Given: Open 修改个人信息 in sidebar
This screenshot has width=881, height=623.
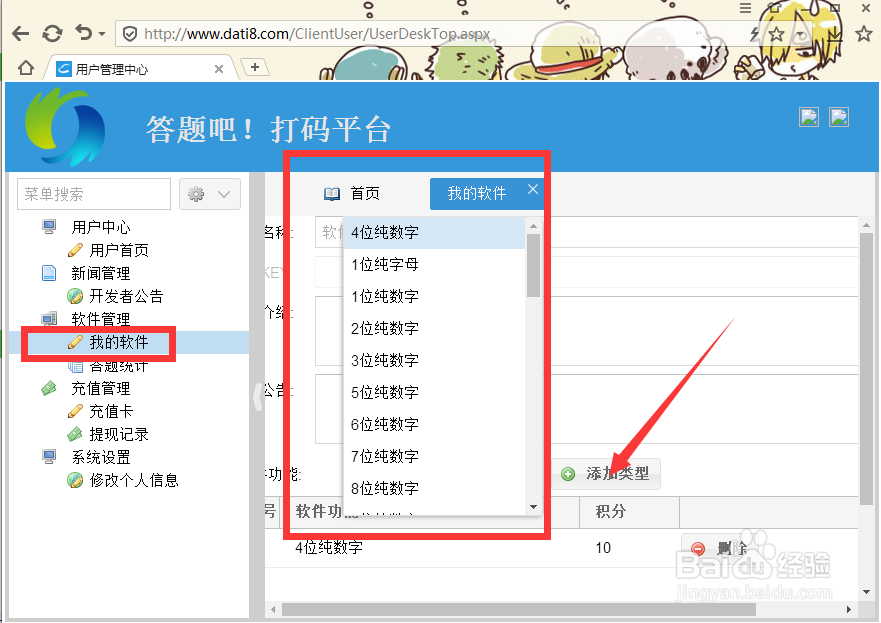Looking at the screenshot, I should (x=134, y=480).
